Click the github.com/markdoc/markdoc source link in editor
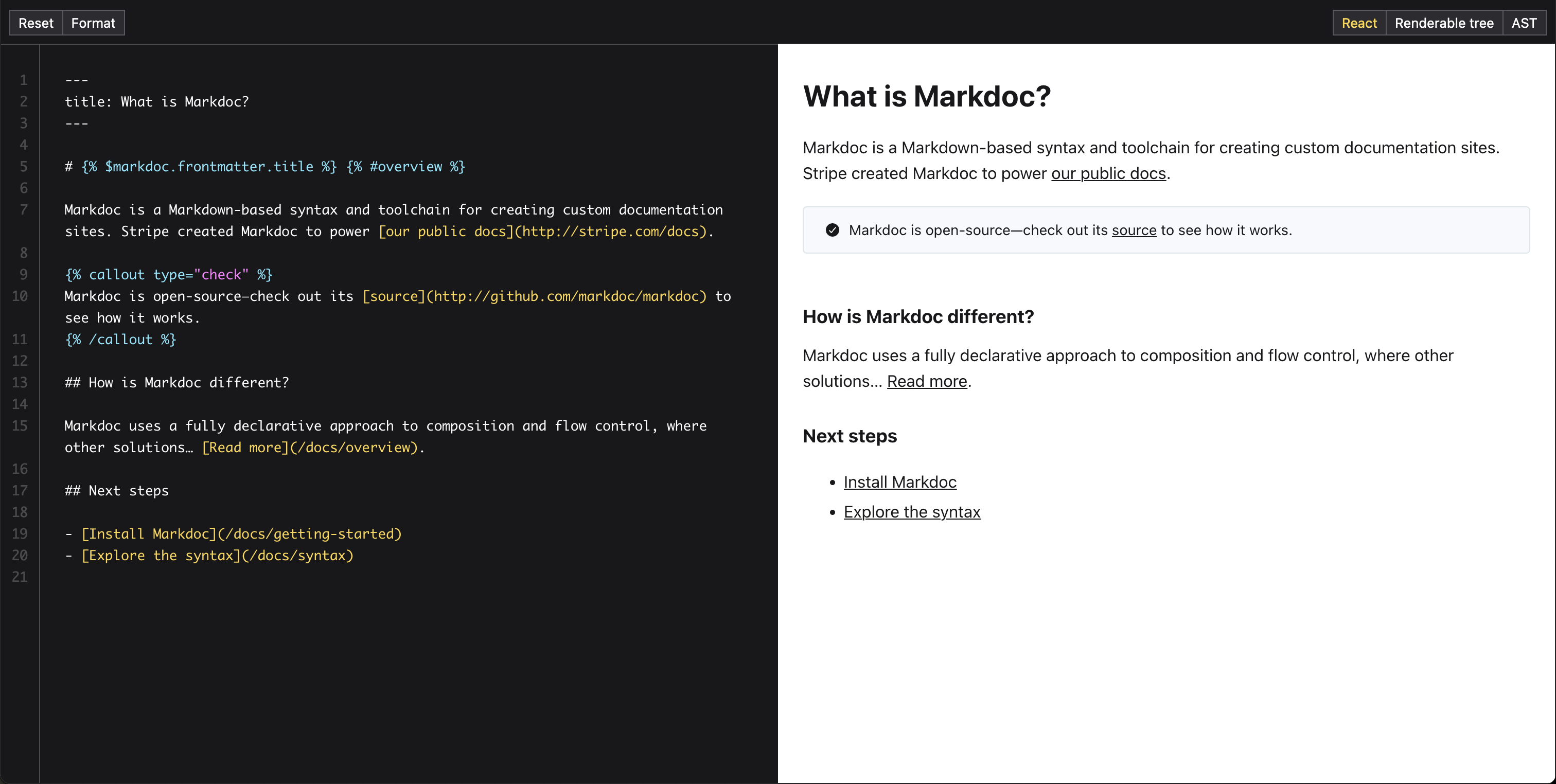Image resolution: width=1556 pixels, height=784 pixels. 535,296
